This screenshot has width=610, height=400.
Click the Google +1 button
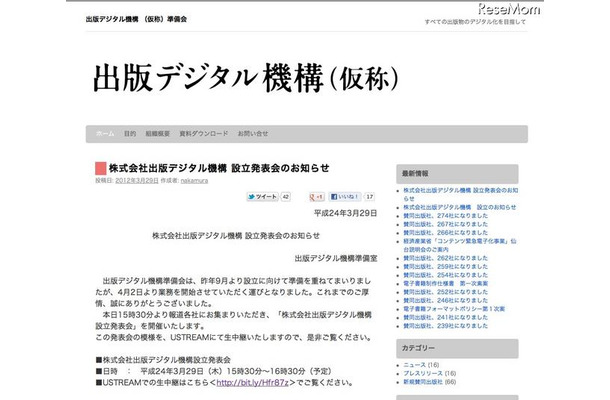[316, 197]
